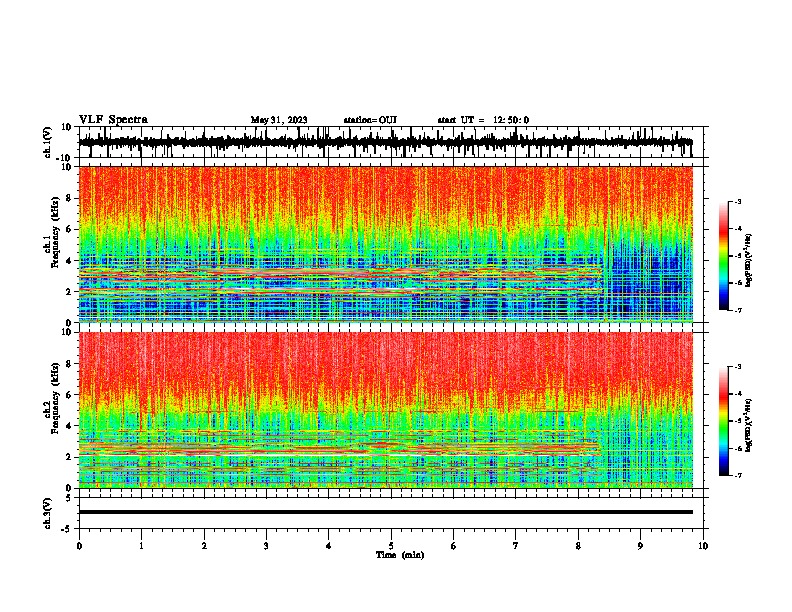Click the "station=OUI" label

pyautogui.click(x=370, y=120)
